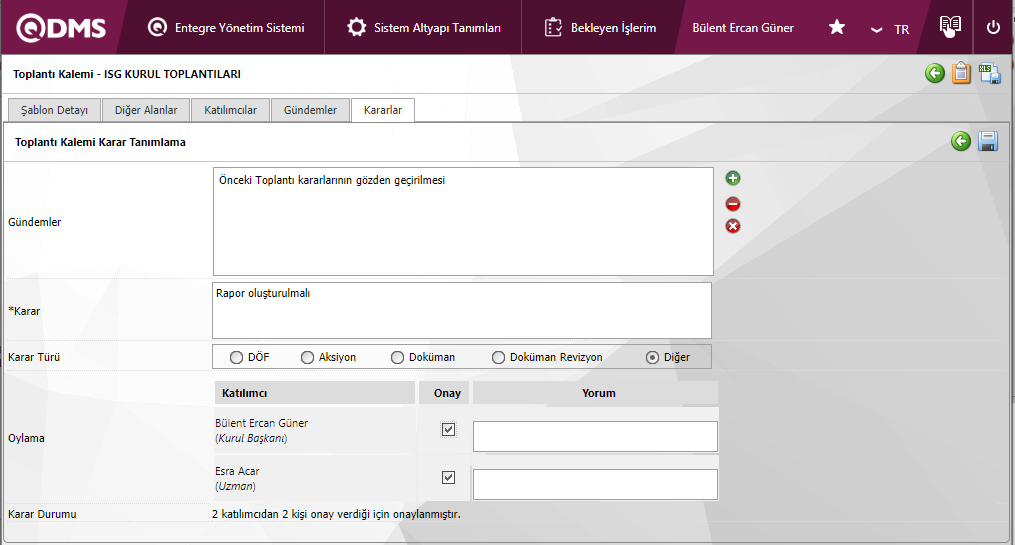This screenshot has width=1015, height=545.
Task: Click the red X icon beside Gündemler
Action: (733, 226)
